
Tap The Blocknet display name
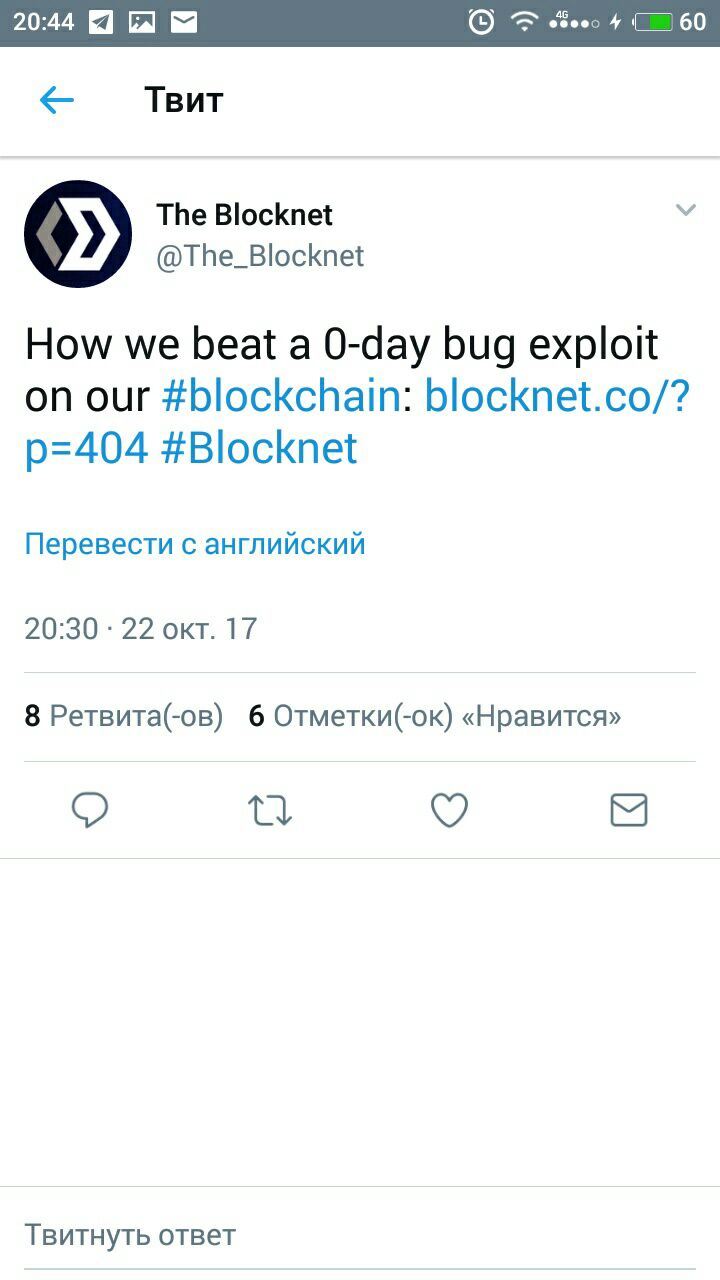(244, 214)
